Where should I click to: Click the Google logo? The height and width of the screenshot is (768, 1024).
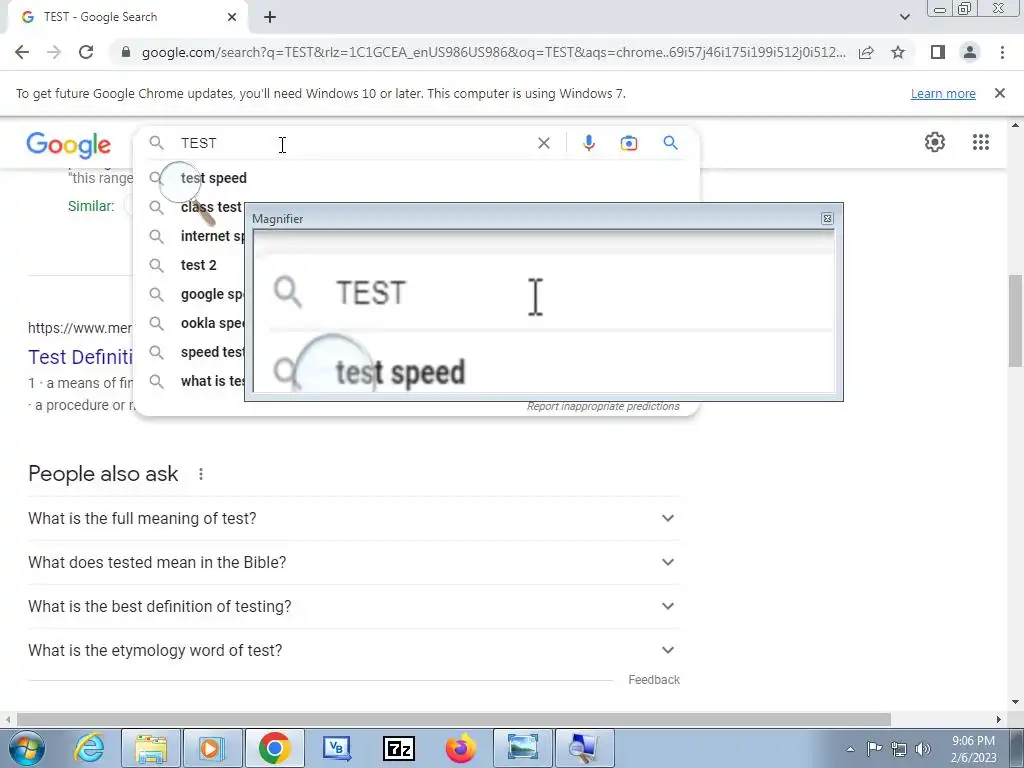69,144
